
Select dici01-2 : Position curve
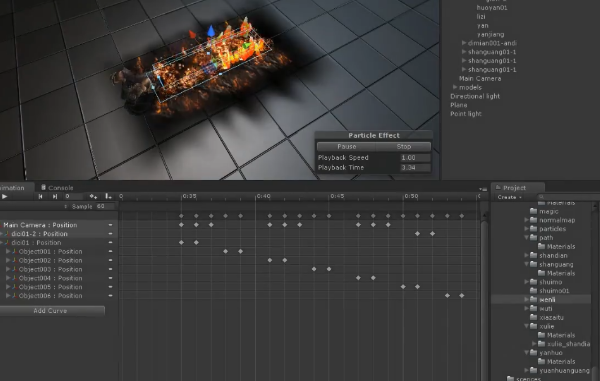click(x=39, y=234)
